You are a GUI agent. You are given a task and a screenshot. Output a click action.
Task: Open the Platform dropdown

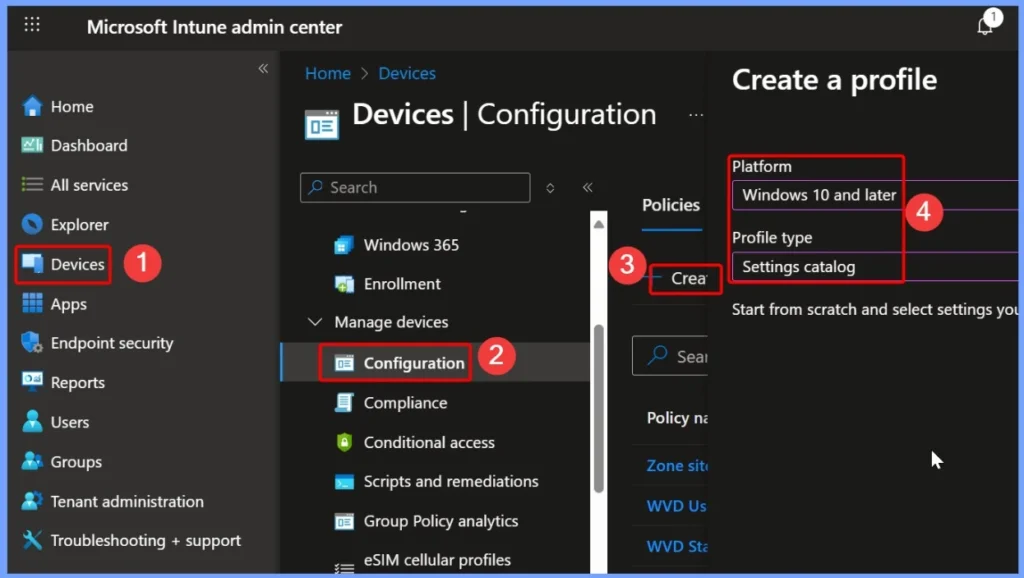(x=875, y=195)
